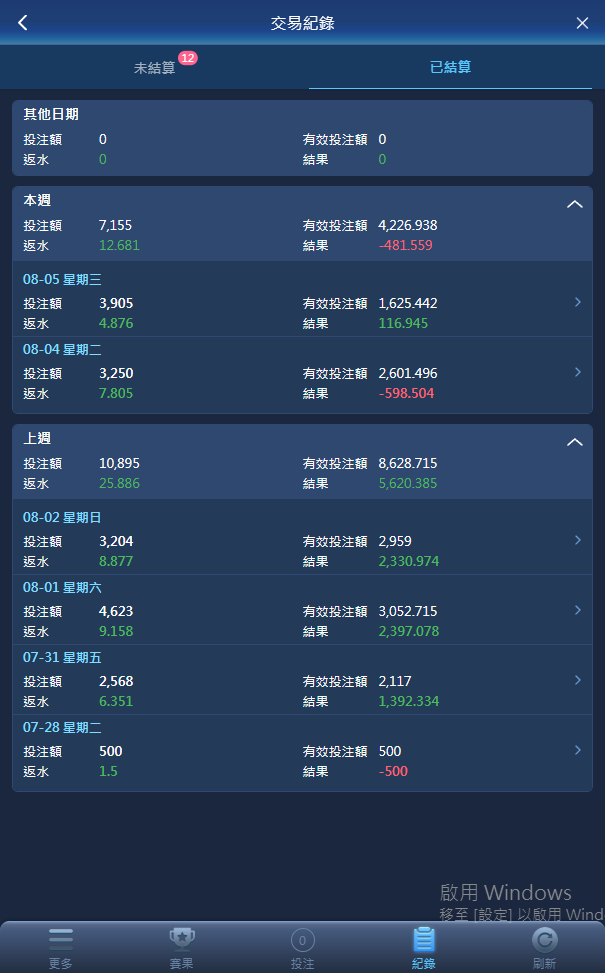The height and width of the screenshot is (973, 605).
Task: Switch to the 已結算 tab
Action: click(x=450, y=67)
